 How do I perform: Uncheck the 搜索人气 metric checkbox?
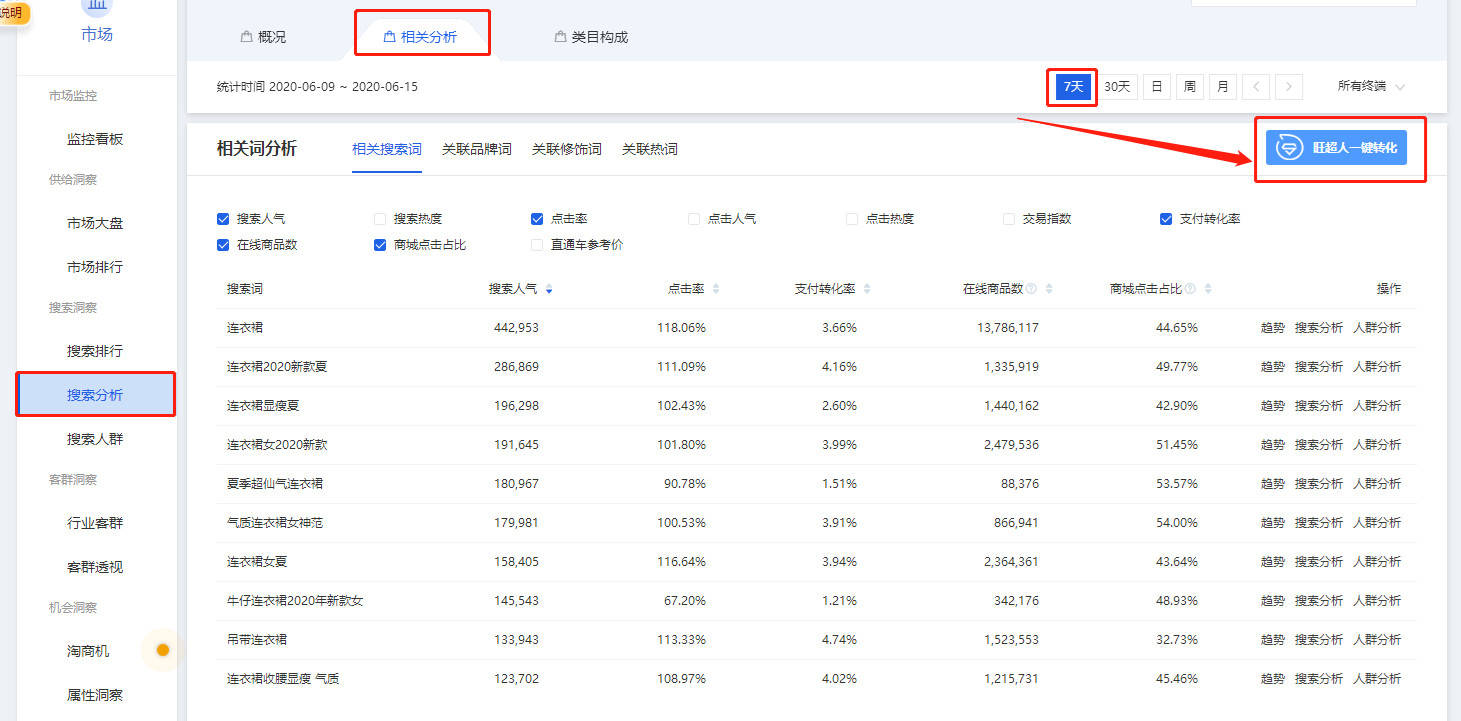click(223, 219)
